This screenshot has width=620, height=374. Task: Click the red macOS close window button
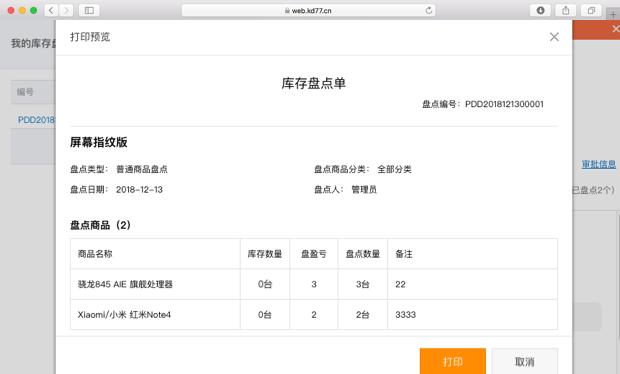[x=11, y=10]
